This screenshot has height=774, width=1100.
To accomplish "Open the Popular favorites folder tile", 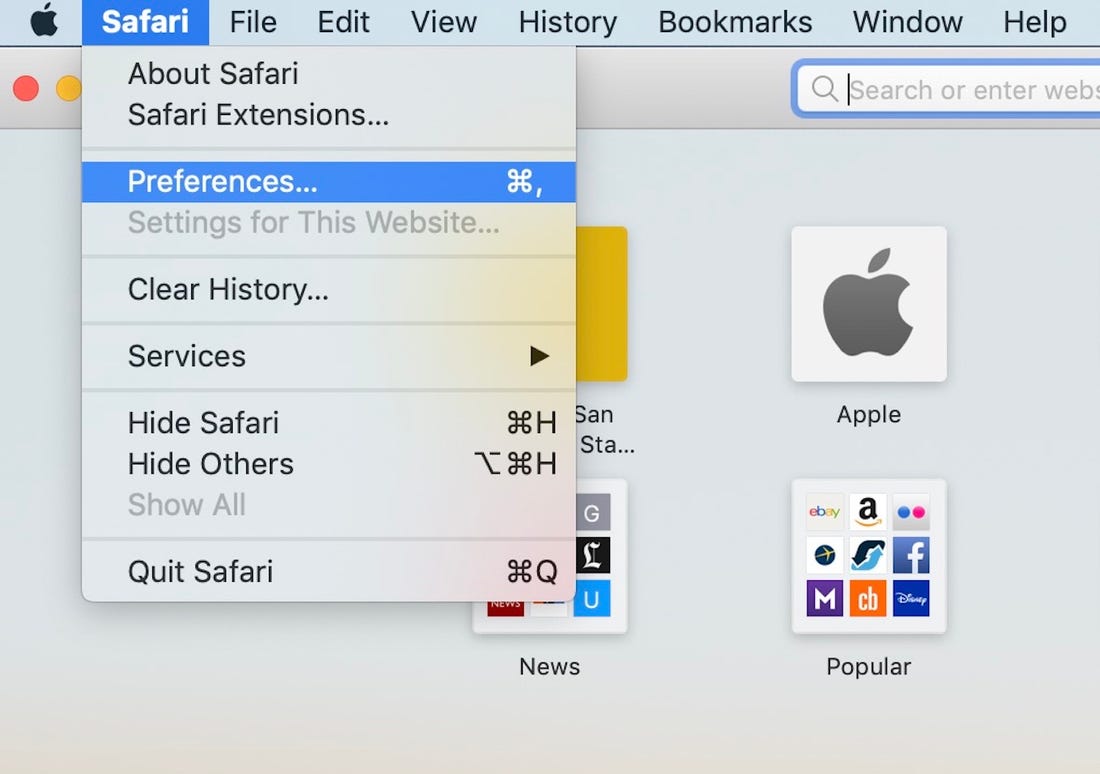I will pyautogui.click(x=868, y=556).
